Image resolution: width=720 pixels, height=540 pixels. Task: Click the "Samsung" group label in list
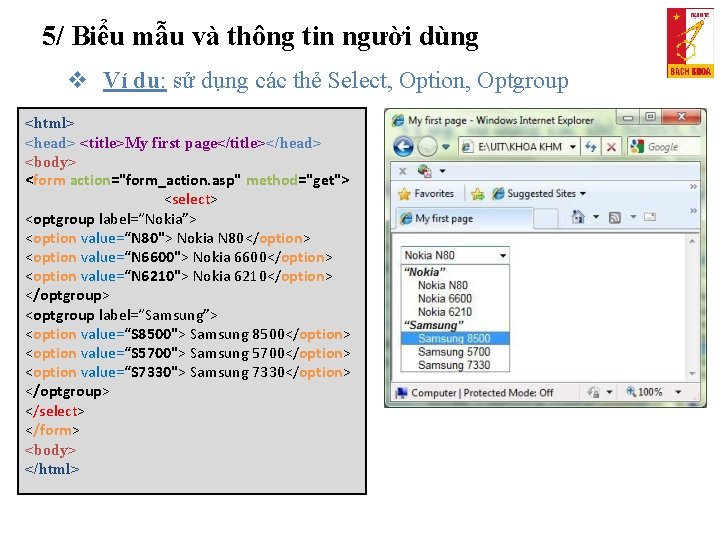[x=433, y=325]
